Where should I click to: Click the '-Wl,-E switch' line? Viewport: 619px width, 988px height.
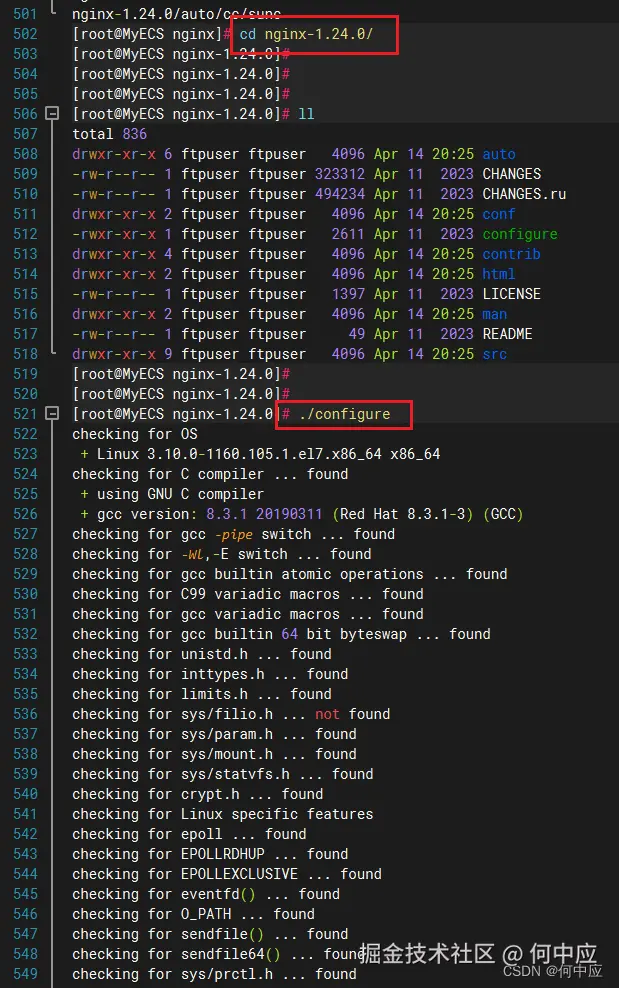pos(221,554)
